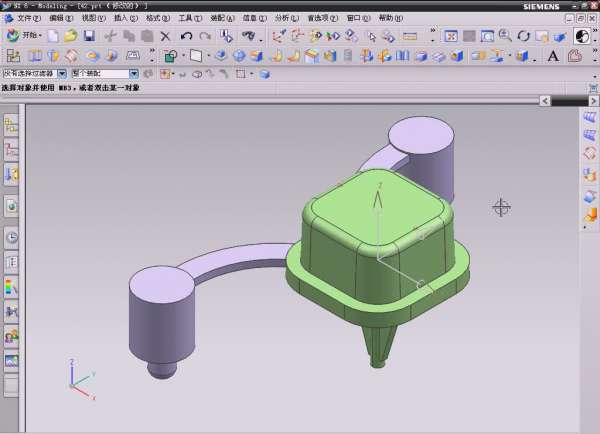Image resolution: width=600 pixels, height=434 pixels.
Task: Click the Delete (X) icon
Action: click(x=166, y=36)
